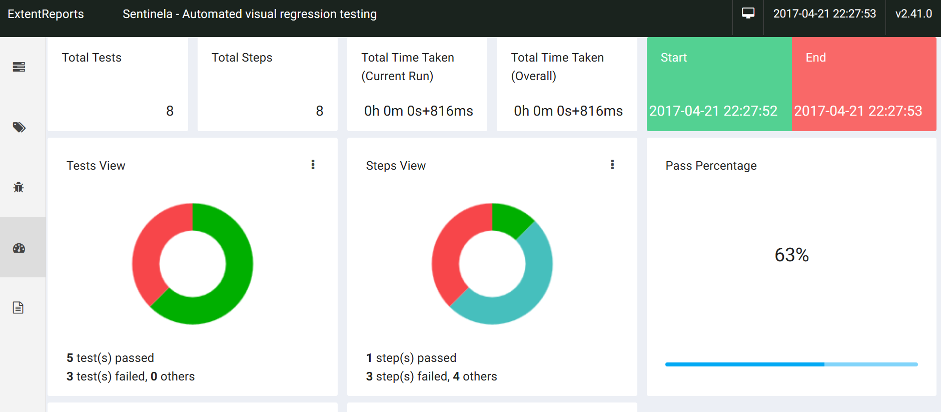Open the exceptions bug icon
Image resolution: width=941 pixels, height=412 pixels.
pyautogui.click(x=19, y=188)
